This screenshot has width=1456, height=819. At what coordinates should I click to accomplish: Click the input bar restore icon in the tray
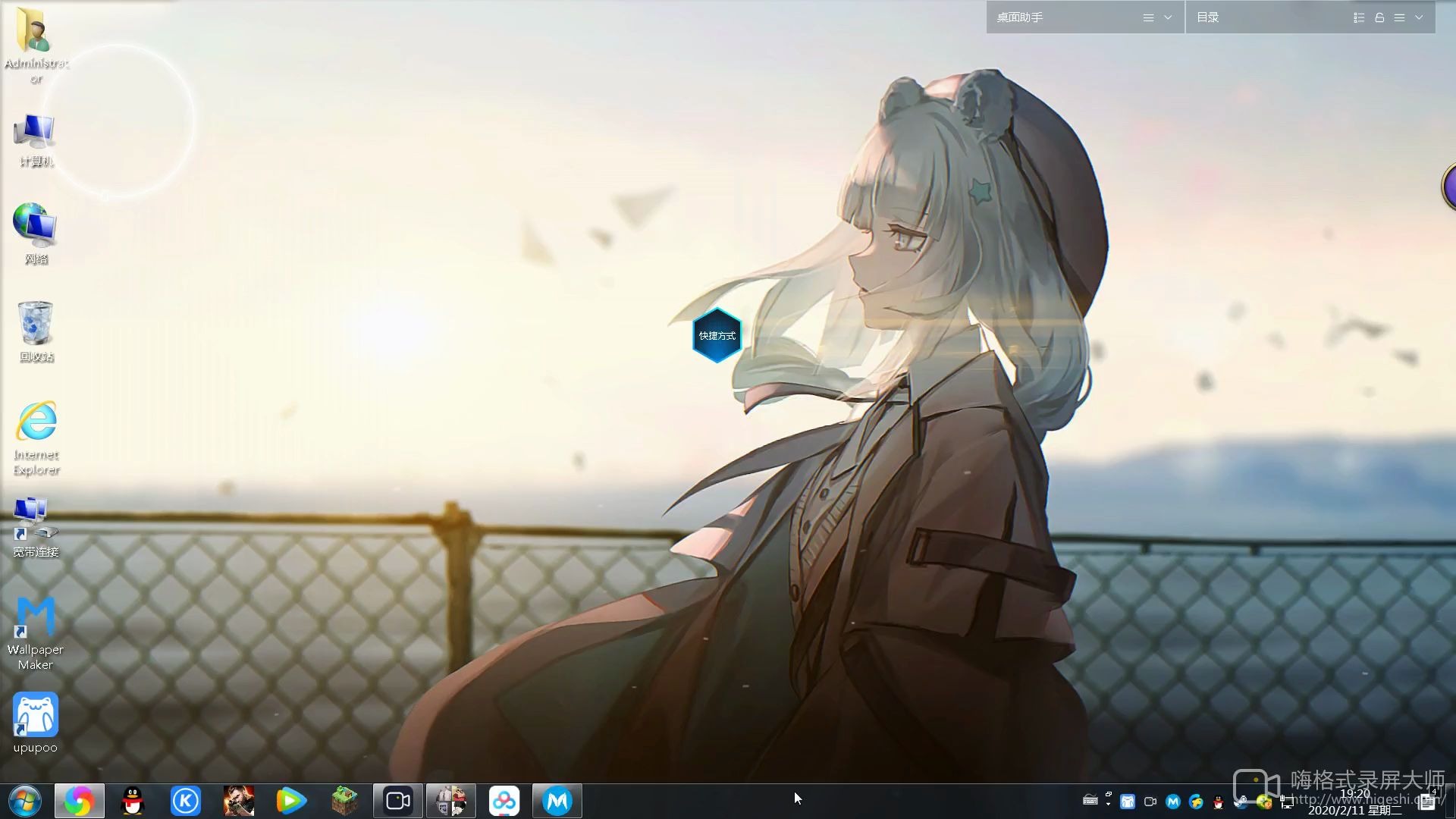(1109, 795)
